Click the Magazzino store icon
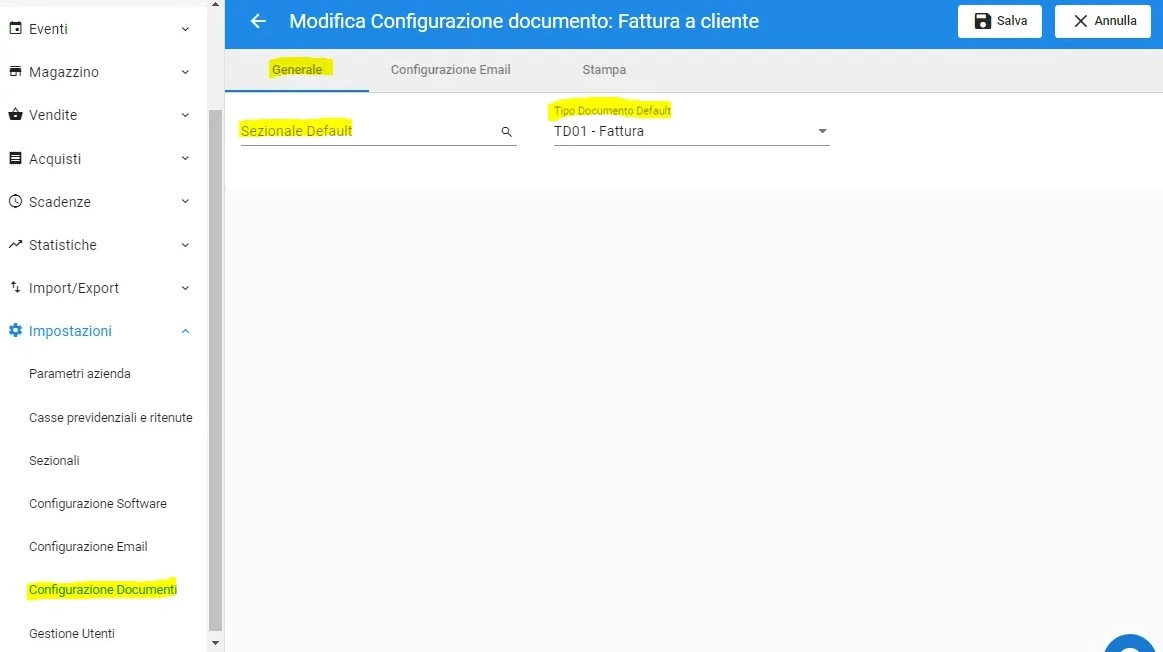The height and width of the screenshot is (652, 1163). tap(15, 71)
